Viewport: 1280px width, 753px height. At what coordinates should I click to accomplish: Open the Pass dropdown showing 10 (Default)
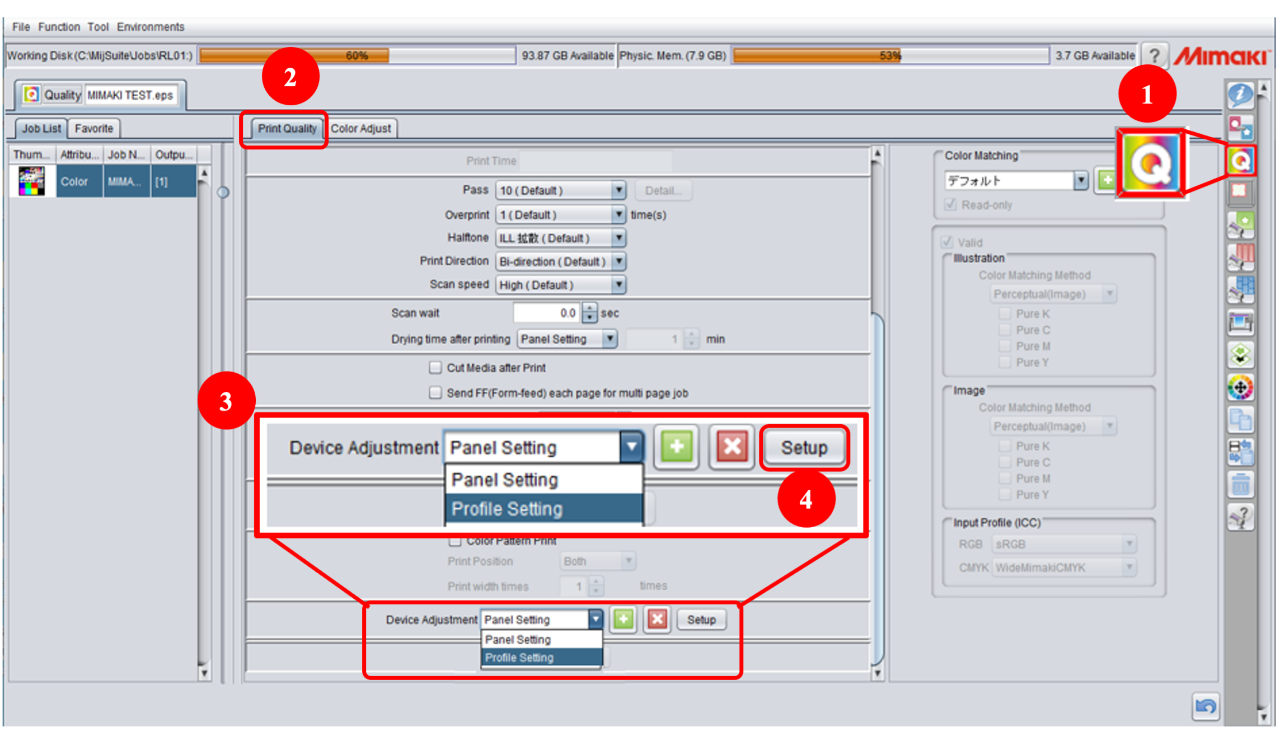tap(618, 190)
